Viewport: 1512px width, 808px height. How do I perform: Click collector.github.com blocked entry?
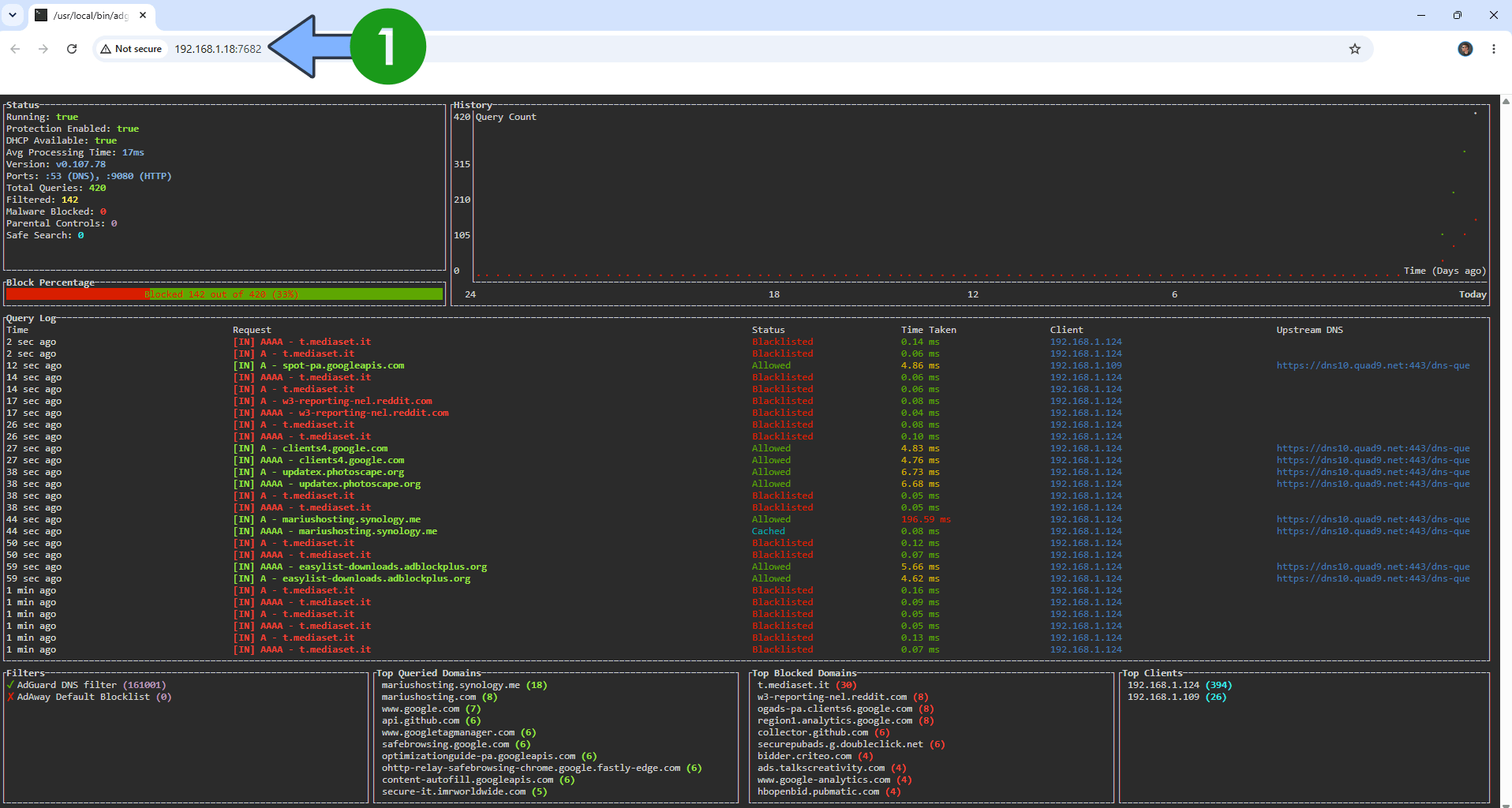click(823, 732)
